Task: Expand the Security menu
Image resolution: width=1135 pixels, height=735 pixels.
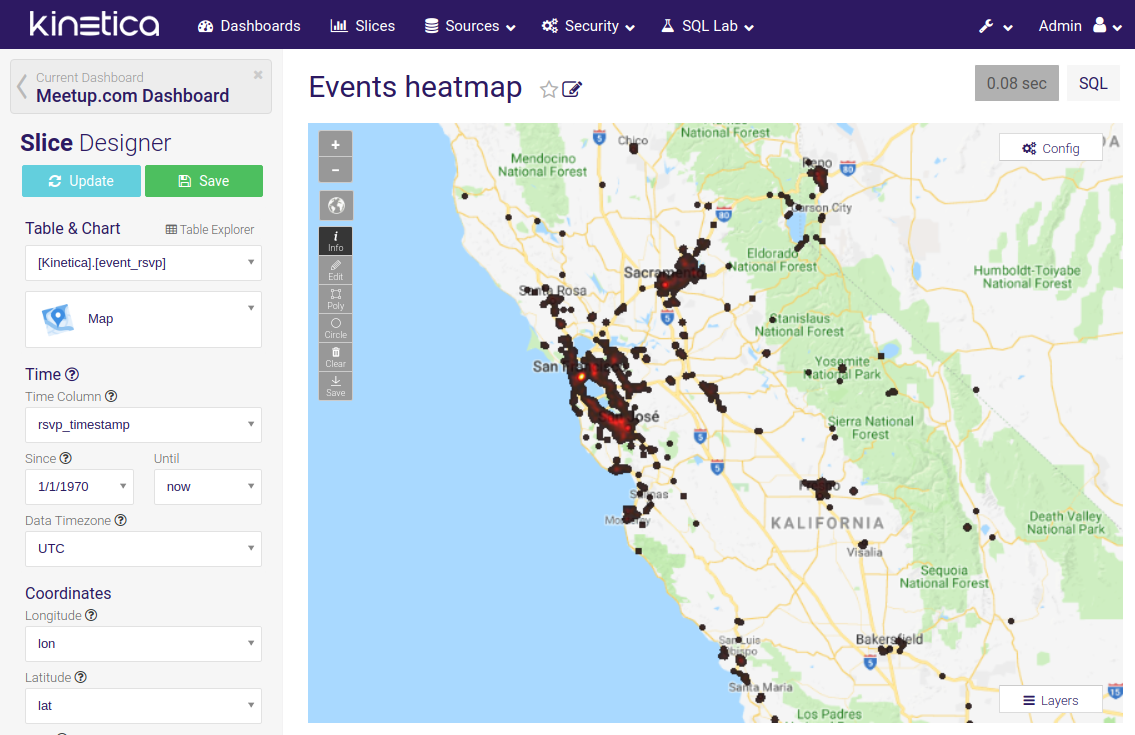Action: click(588, 26)
